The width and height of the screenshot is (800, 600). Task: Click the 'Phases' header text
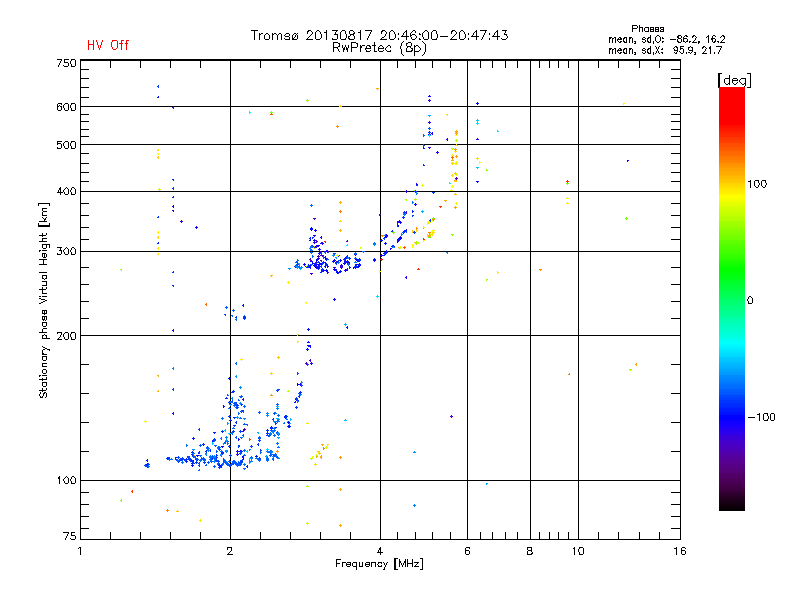coord(647,29)
